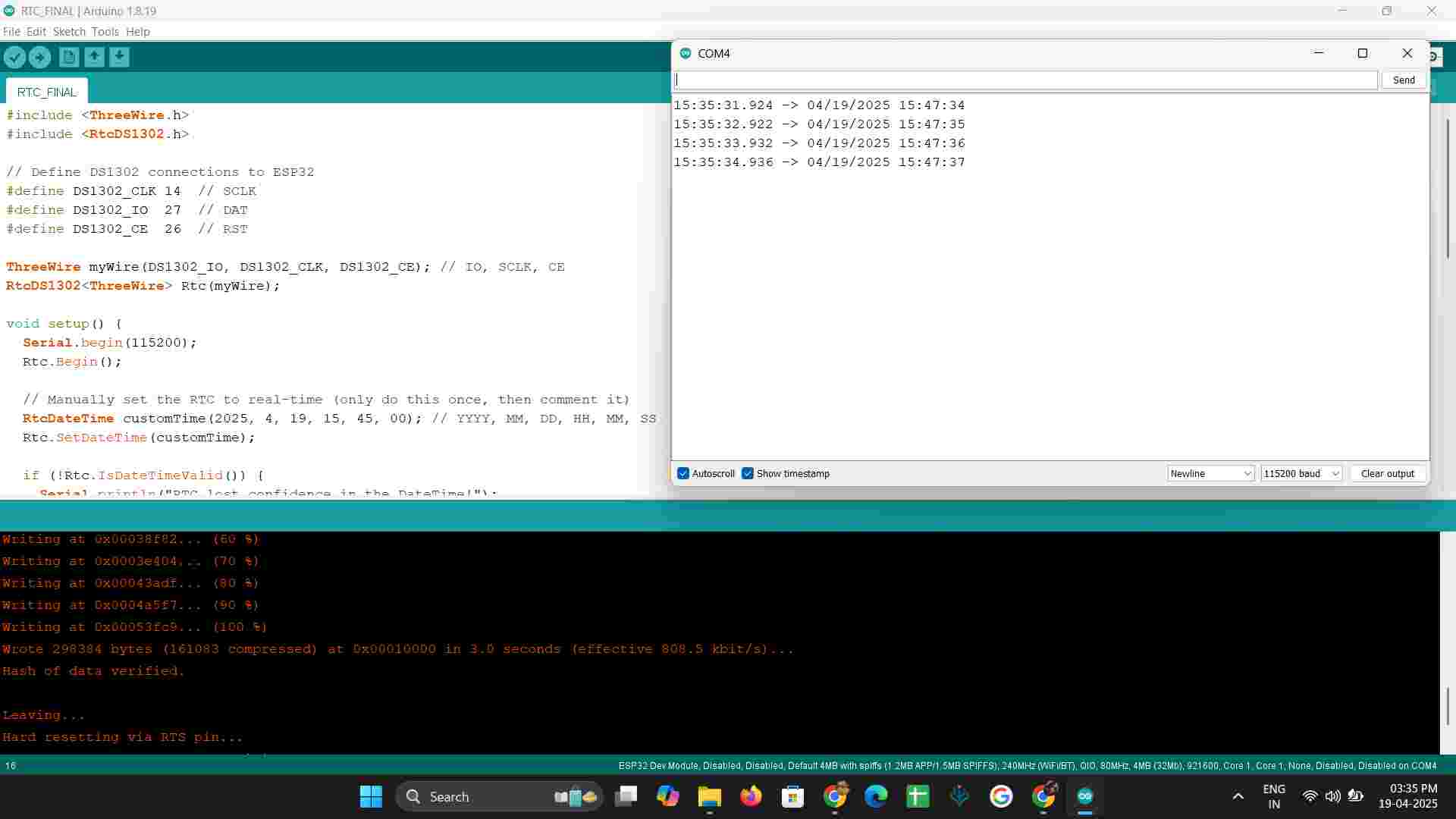Click the Upload sketch arrow button
The height and width of the screenshot is (819, 1456).
click(39, 57)
